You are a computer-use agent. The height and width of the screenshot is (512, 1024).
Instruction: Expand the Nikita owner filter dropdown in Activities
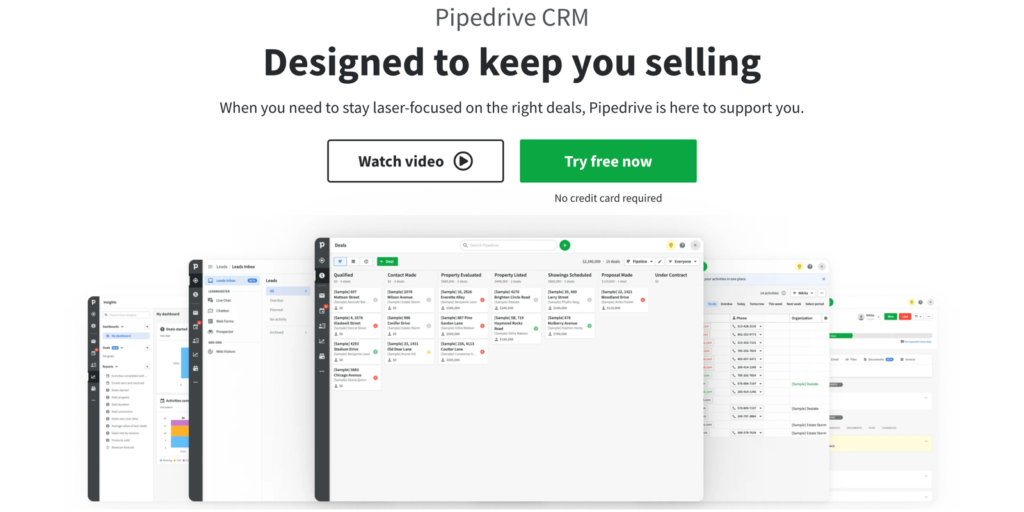(803, 293)
